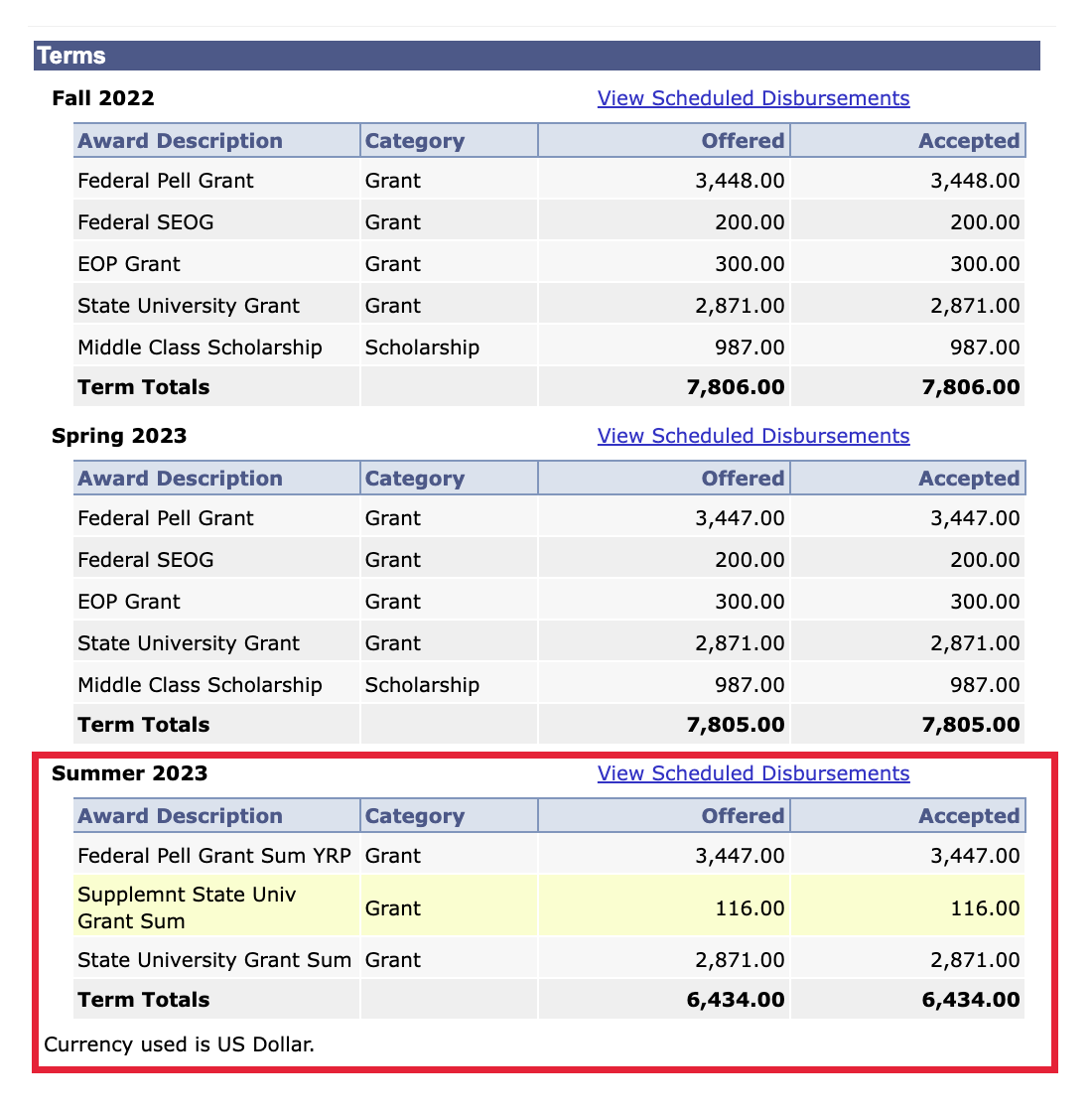Click the State University Grant Sum row
Image resolution: width=1092 pixels, height=1111 pixels.
click(x=214, y=959)
